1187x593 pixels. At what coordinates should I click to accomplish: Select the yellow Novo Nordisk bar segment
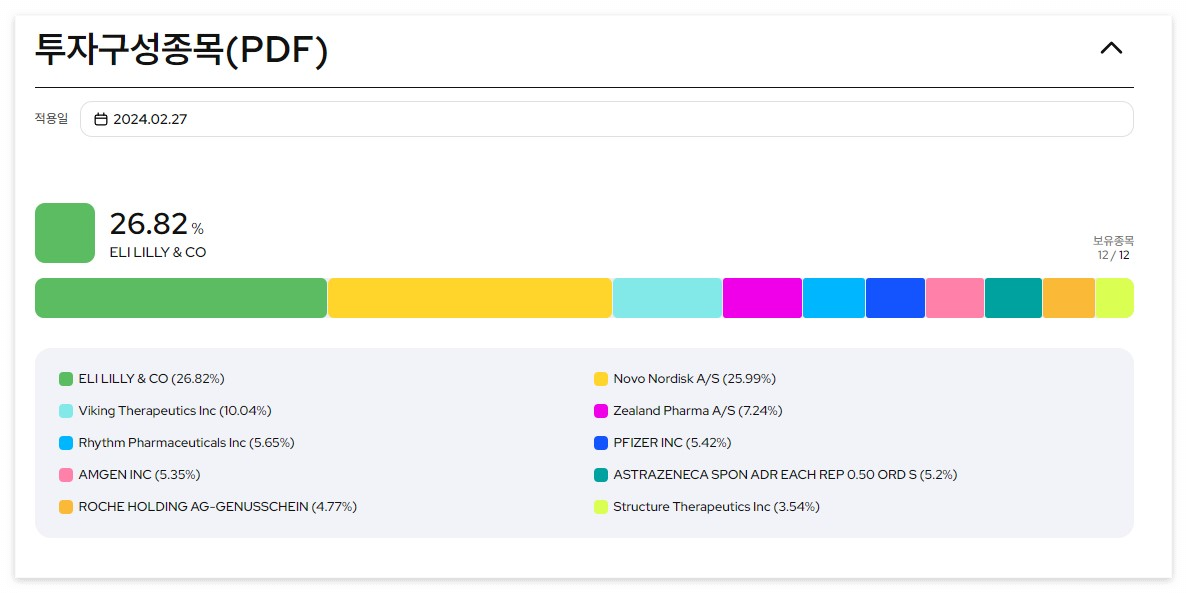pos(469,298)
